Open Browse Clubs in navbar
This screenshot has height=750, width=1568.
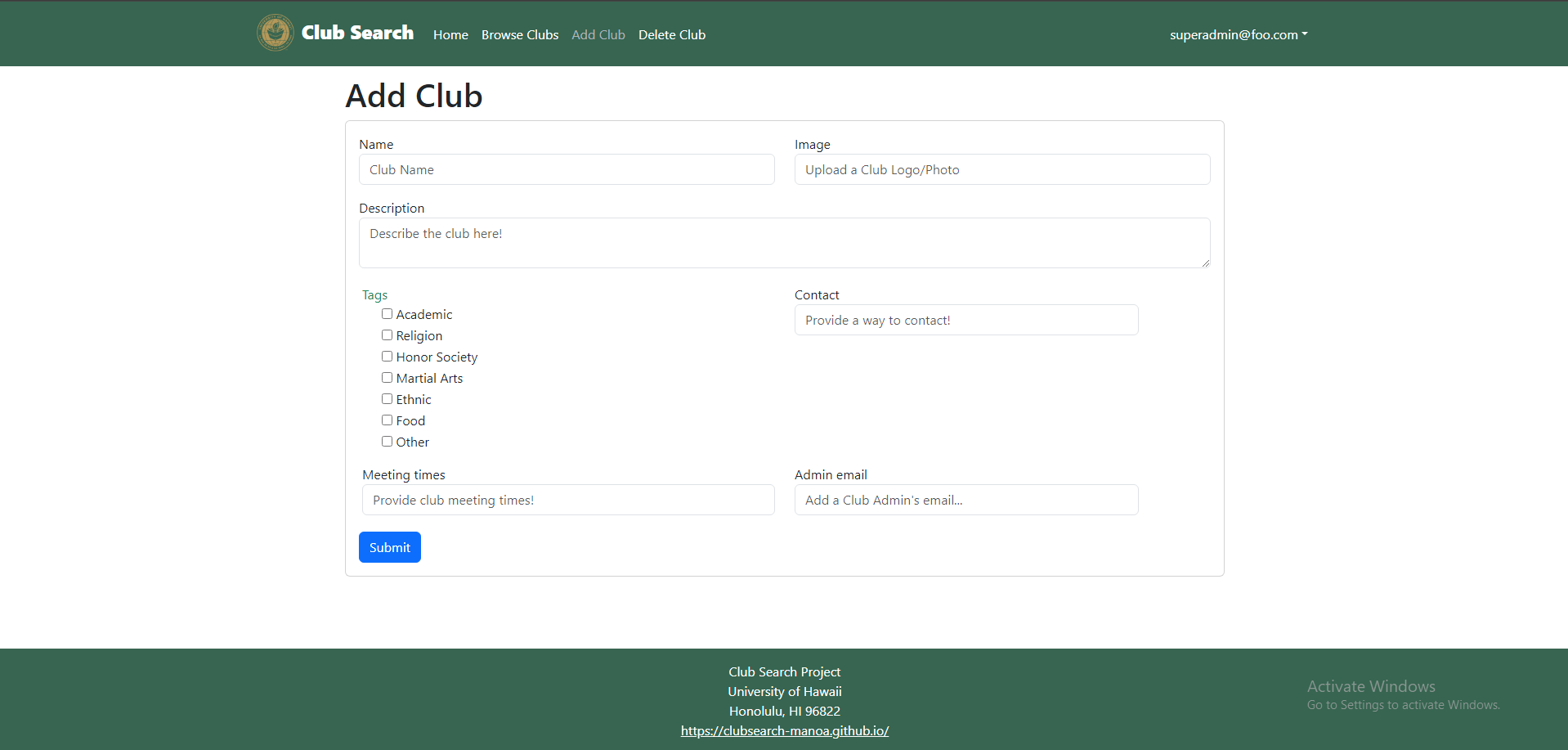(520, 34)
